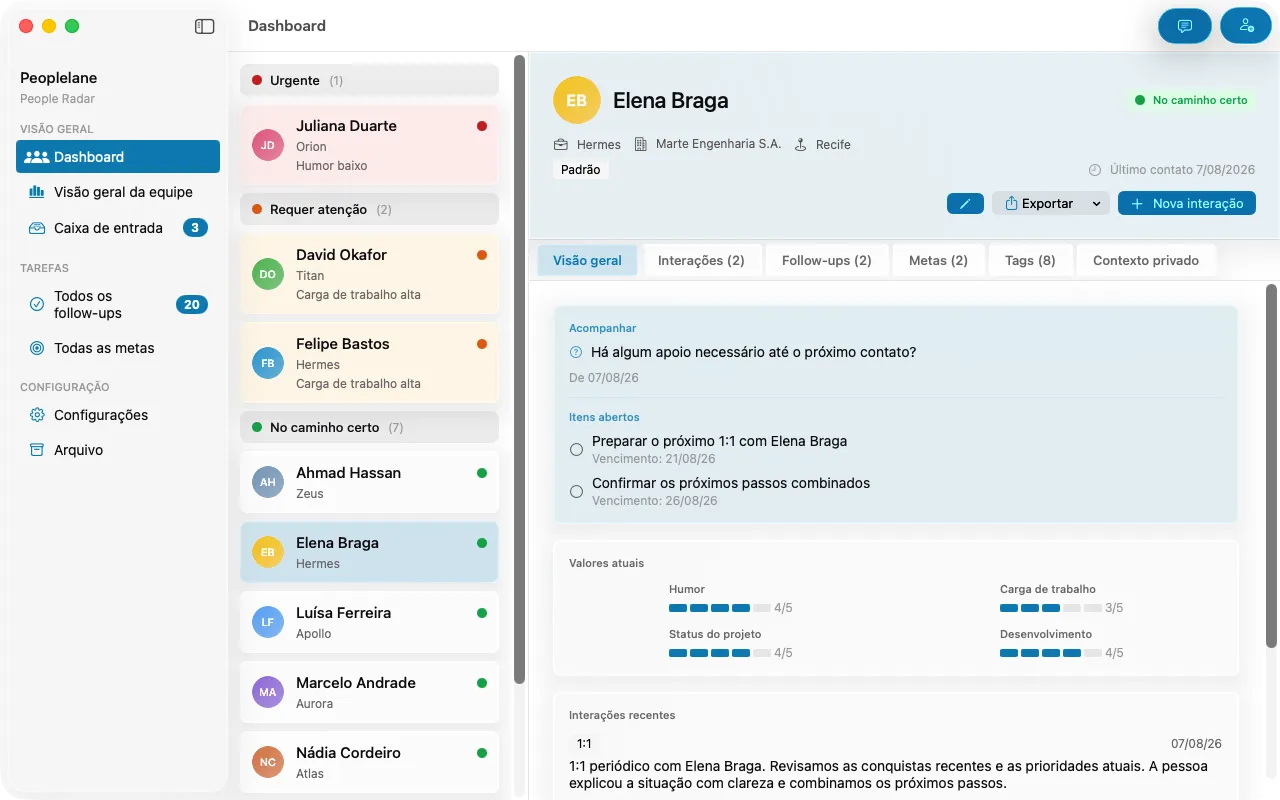
Task: Select the Marcelo Andrade card
Action: coord(369,692)
